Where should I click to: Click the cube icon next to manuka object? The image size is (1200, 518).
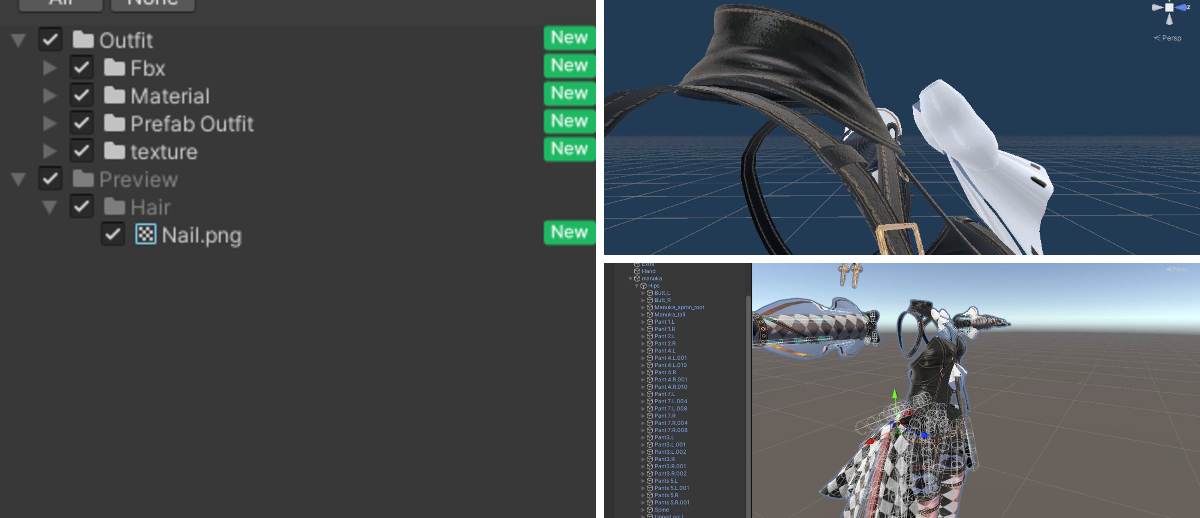(637, 278)
